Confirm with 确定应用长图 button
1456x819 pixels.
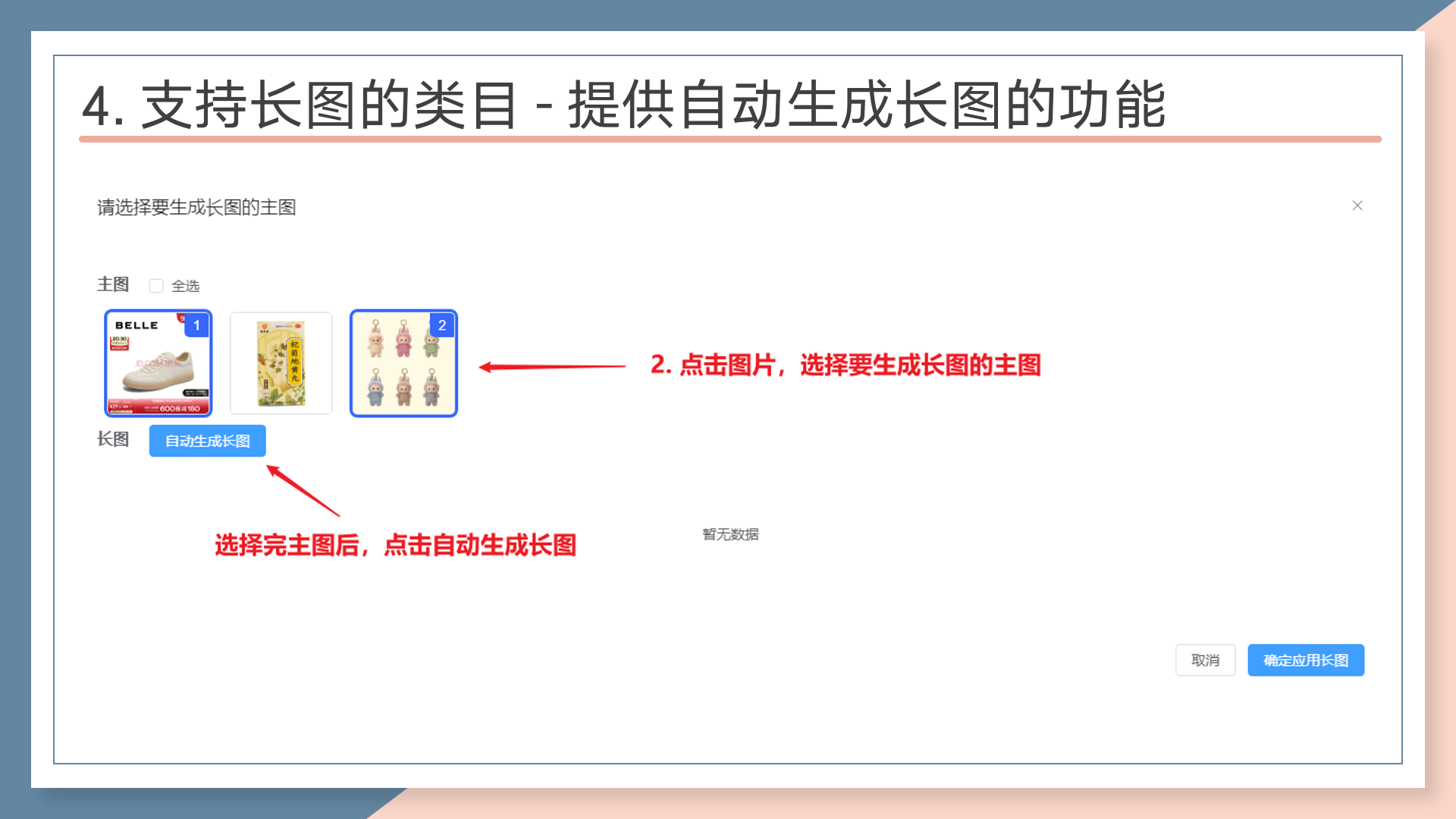pos(1305,660)
